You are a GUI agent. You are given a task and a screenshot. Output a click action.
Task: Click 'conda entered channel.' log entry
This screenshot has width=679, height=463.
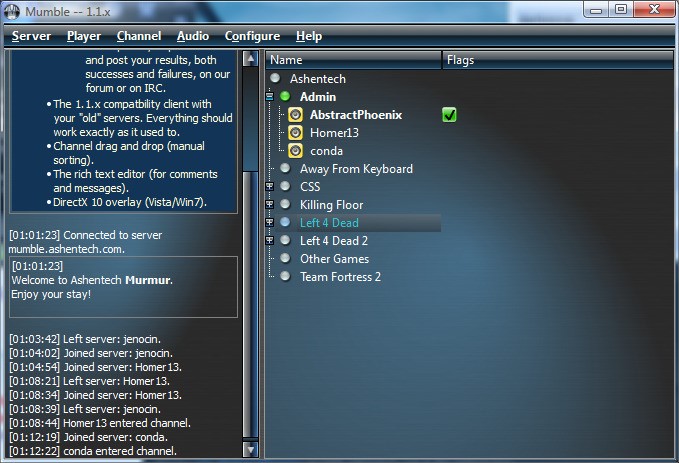(93, 451)
